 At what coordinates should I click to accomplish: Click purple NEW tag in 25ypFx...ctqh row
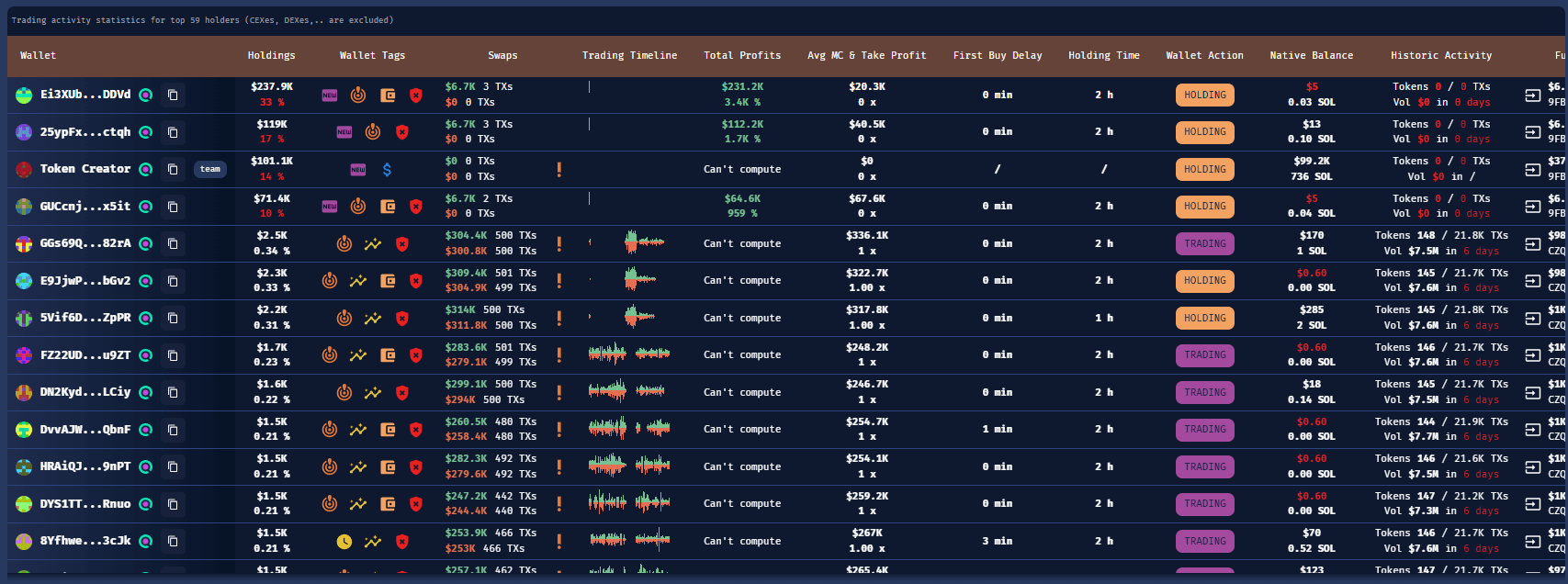[344, 132]
